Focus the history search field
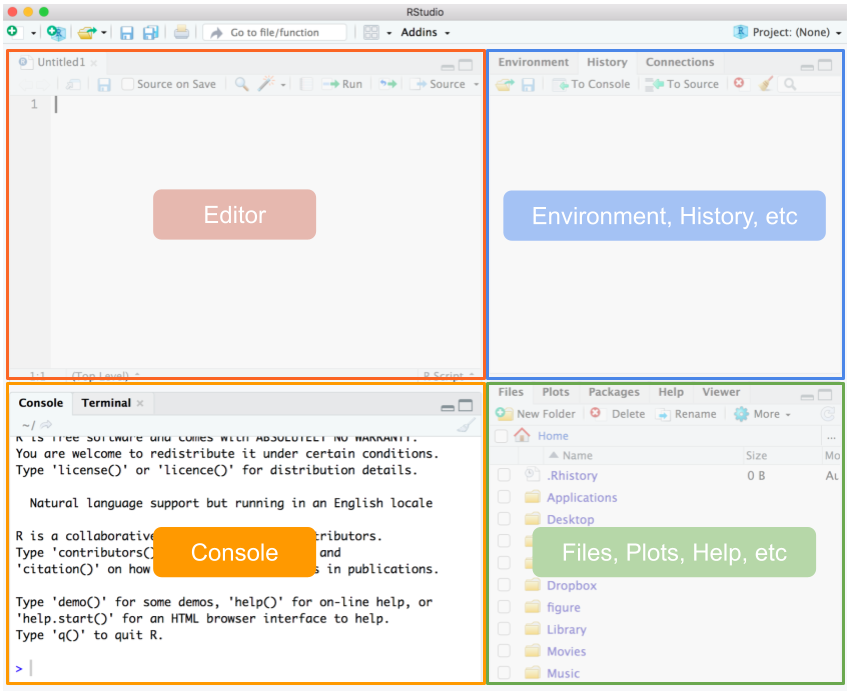 810,84
